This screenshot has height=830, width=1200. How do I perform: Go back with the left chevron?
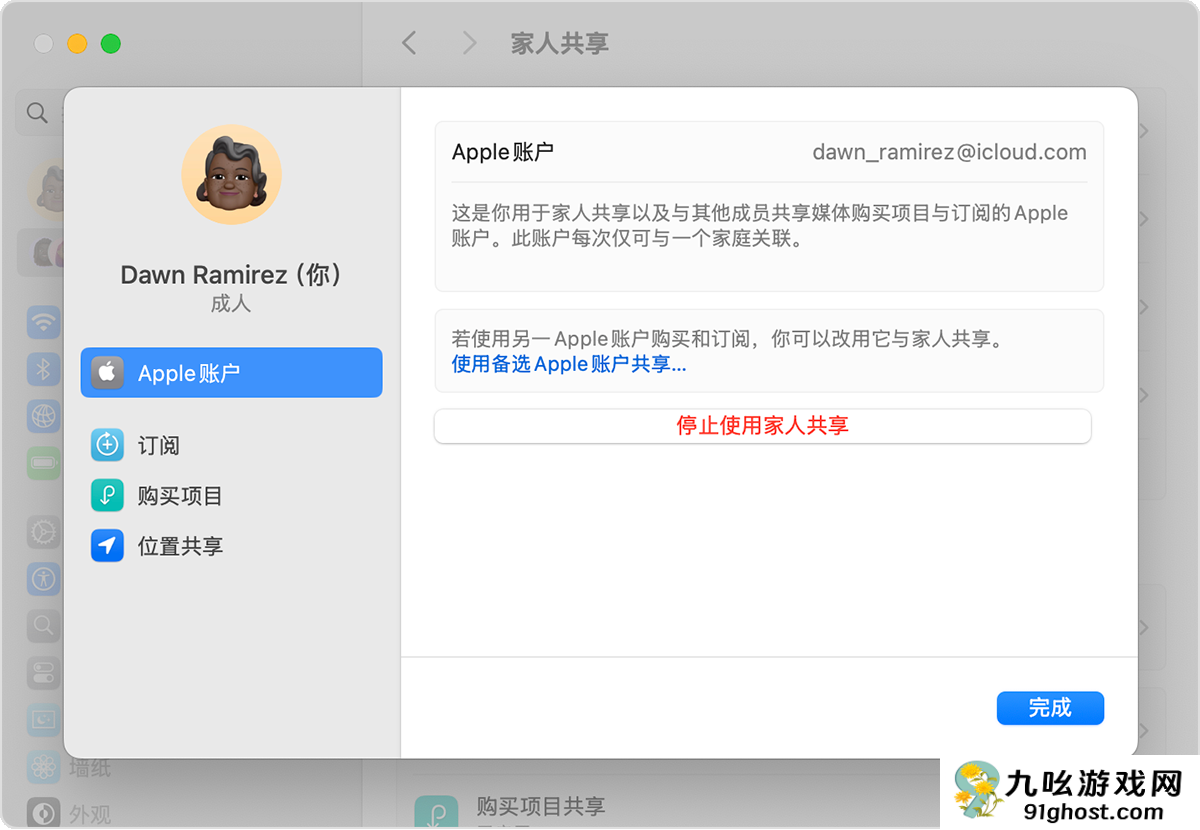(408, 43)
